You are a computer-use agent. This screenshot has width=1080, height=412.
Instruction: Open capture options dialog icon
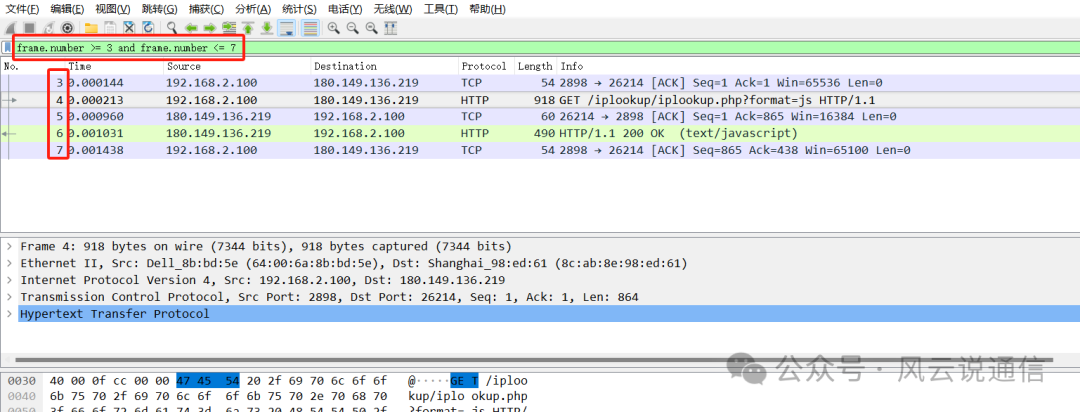(x=67, y=28)
